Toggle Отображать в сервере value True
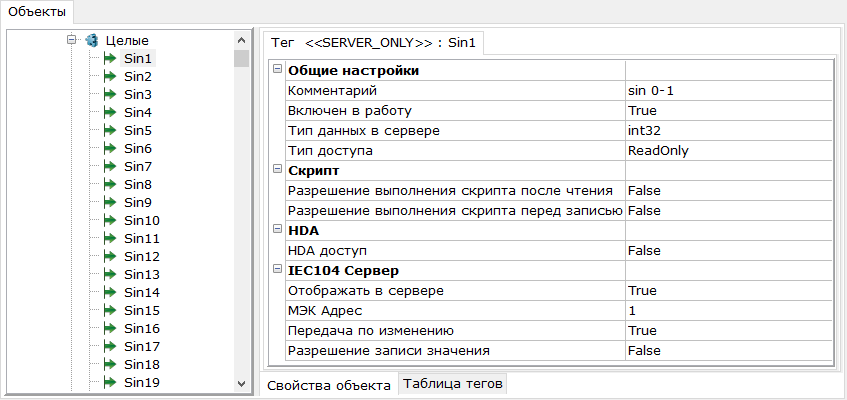Image resolution: width=847 pixels, height=400 pixels. click(728, 290)
